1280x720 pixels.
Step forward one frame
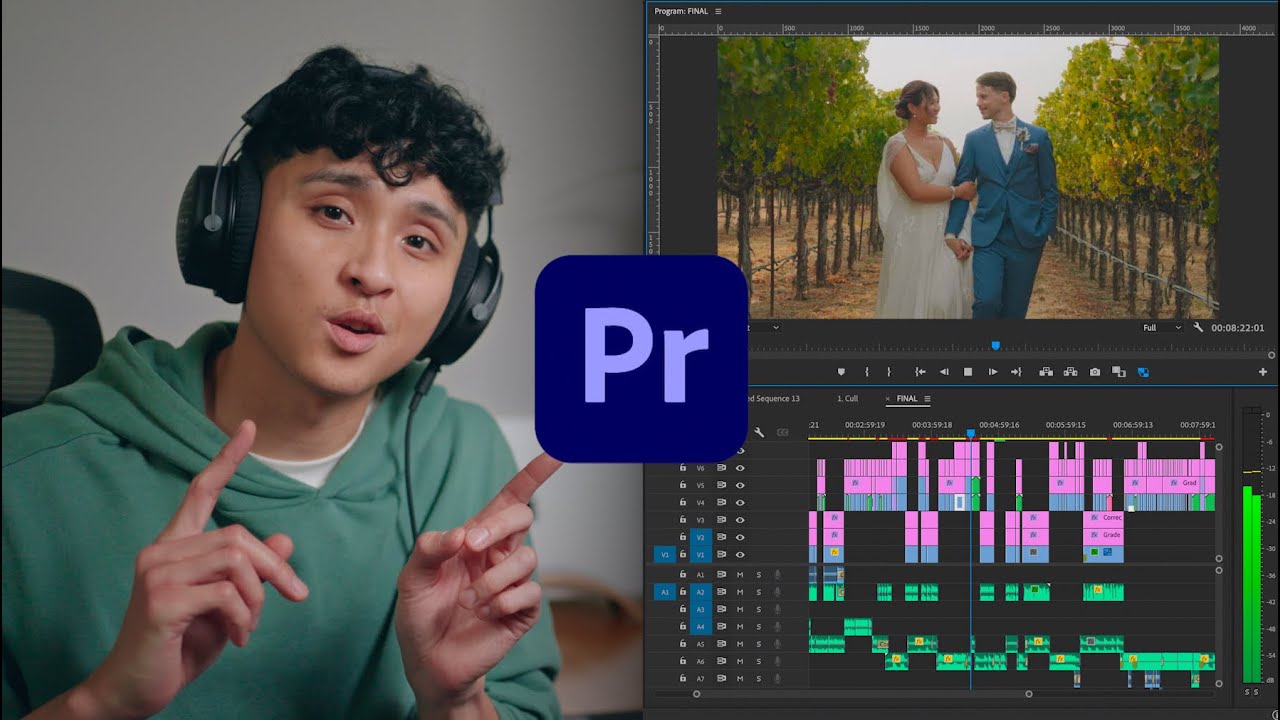(993, 372)
